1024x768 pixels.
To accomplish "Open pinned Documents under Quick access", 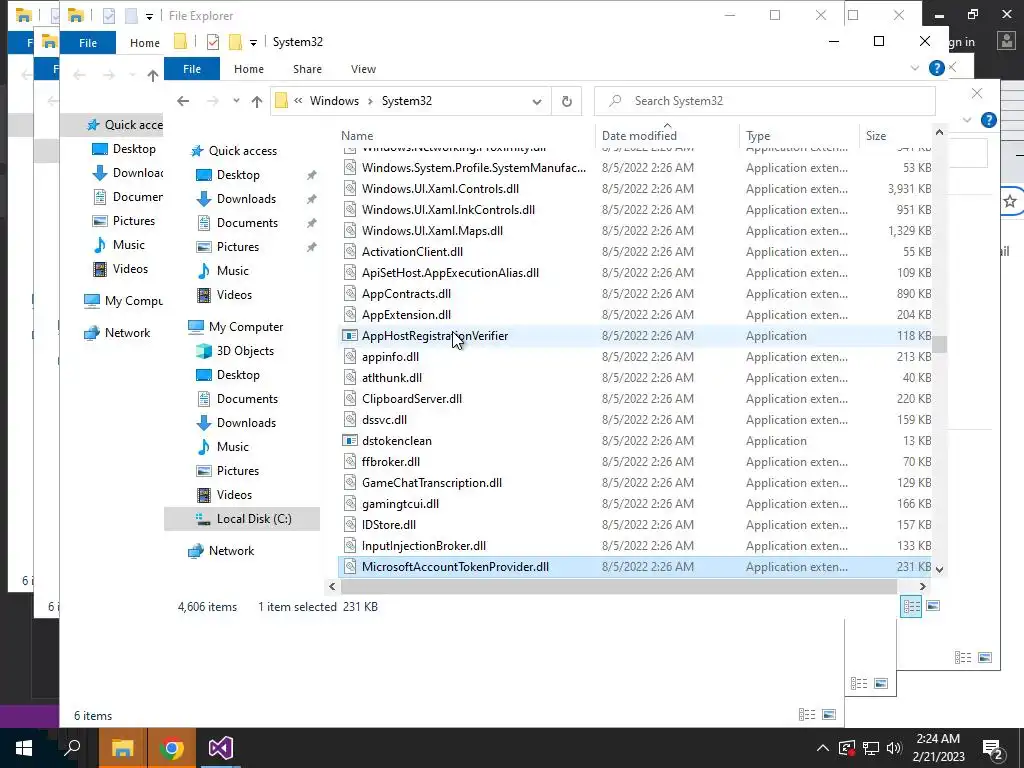I will (247, 223).
